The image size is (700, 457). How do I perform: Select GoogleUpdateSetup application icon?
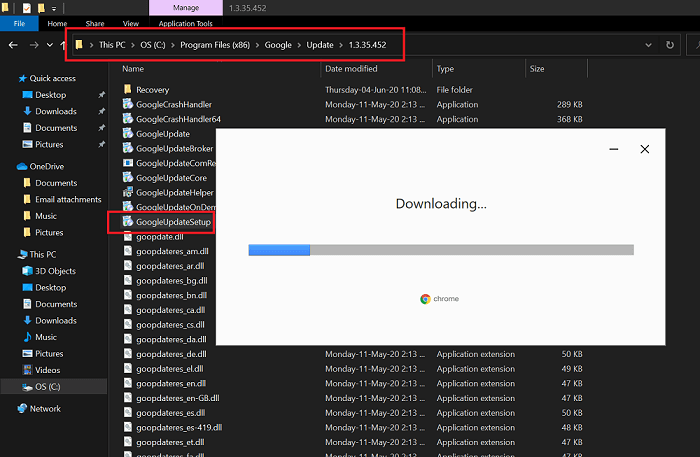(128, 221)
